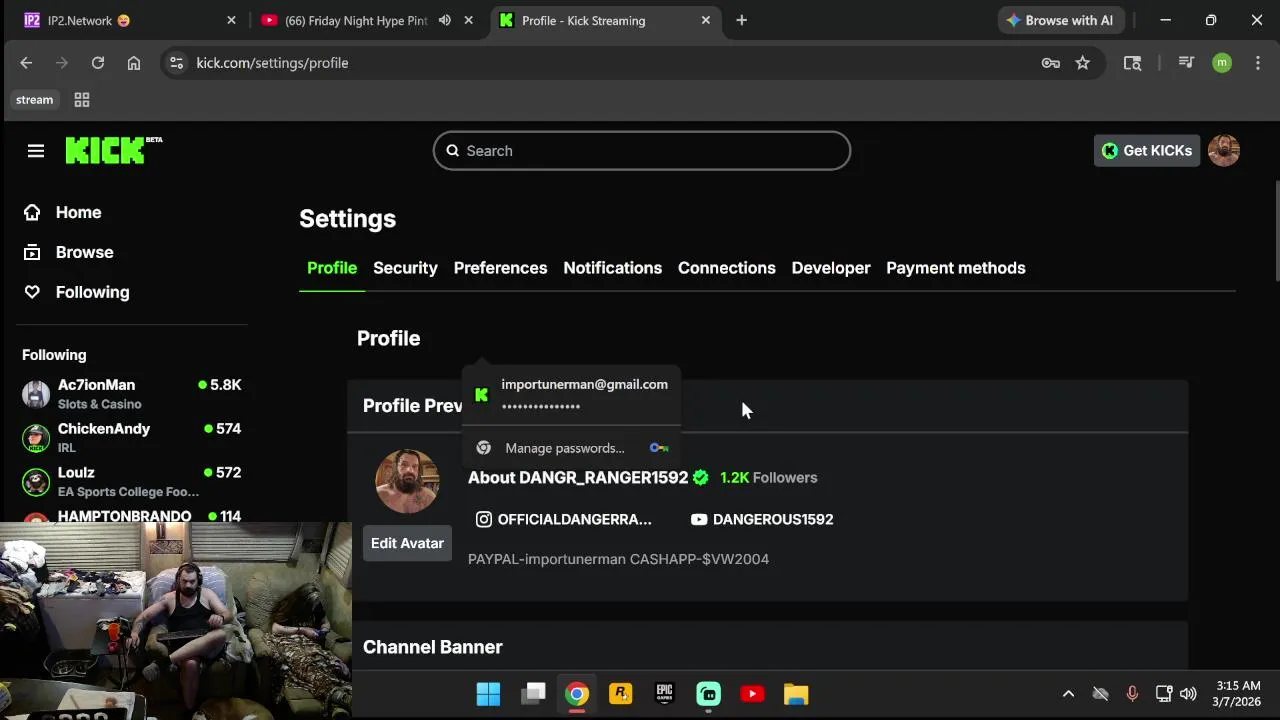Viewport: 1280px width, 720px height.
Task: Click Manage passwords in autofill popup
Action: [x=571, y=448]
